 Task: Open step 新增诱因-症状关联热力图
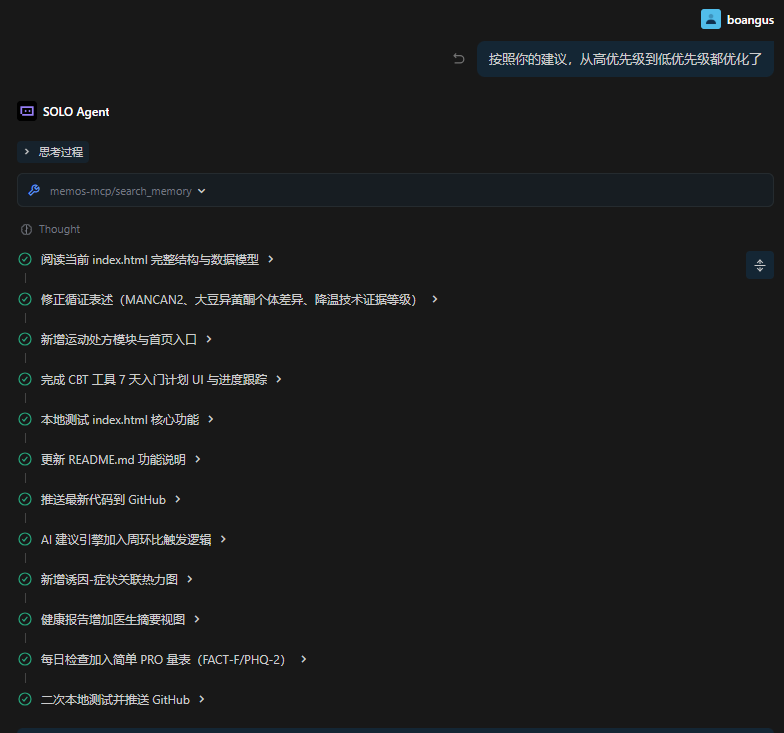(x=109, y=580)
